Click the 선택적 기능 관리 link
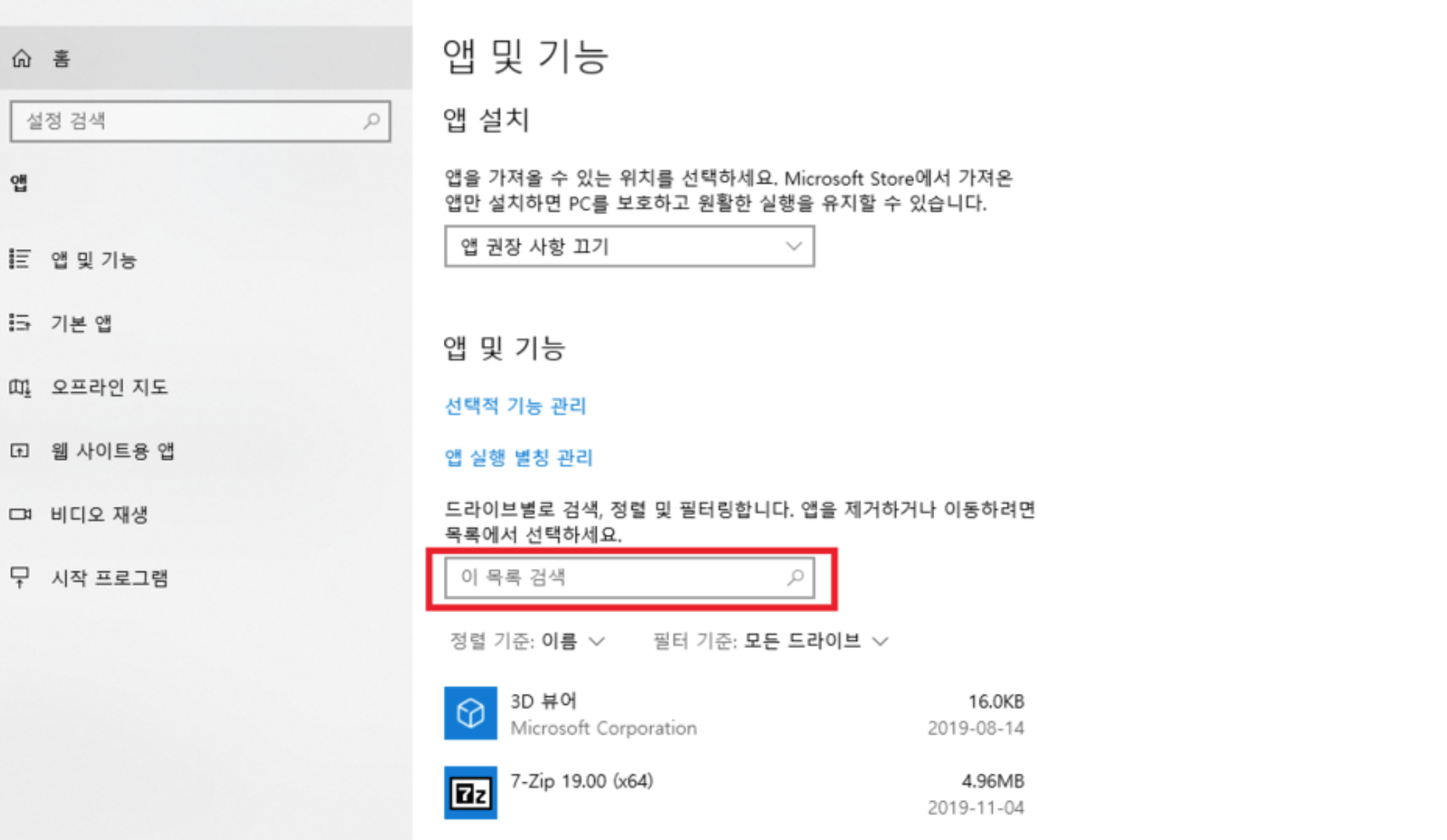The height and width of the screenshot is (840, 1447). (x=515, y=406)
